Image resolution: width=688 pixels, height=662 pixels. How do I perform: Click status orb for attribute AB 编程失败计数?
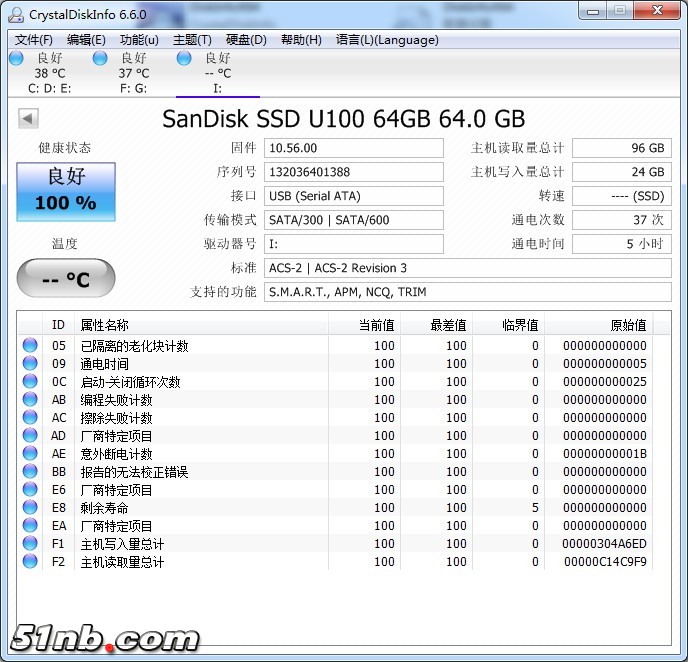pos(30,399)
